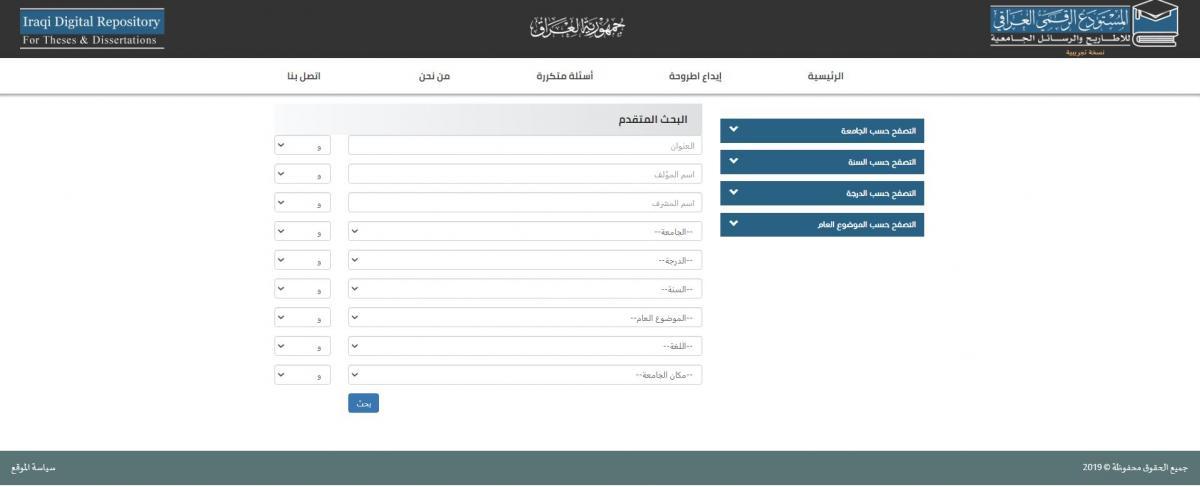Open the submit thesis (إيداع اطروحة) page
Screen dimensions: 1200x487
coord(695,77)
